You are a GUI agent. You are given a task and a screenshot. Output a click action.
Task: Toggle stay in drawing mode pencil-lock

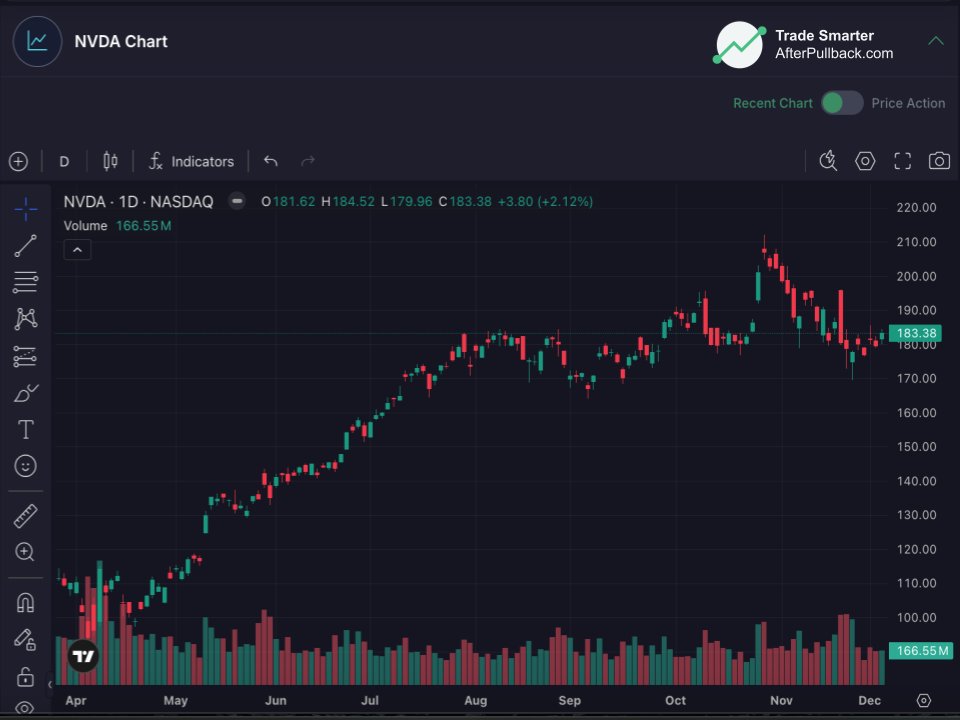point(26,640)
